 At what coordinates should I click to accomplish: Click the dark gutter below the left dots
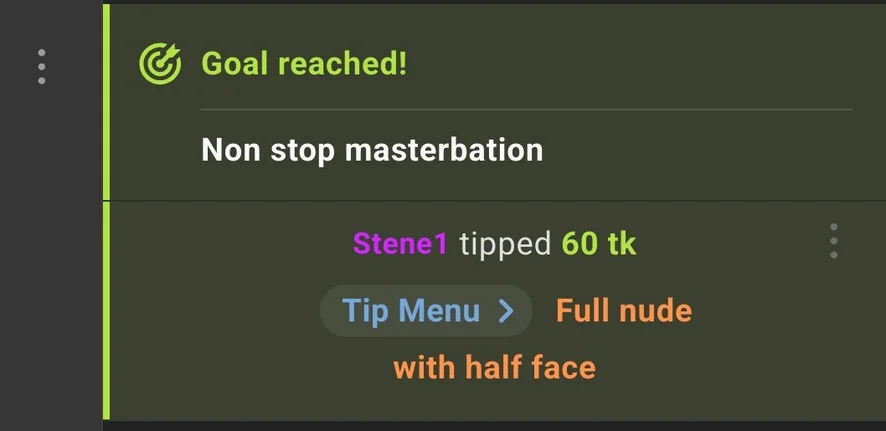click(50, 250)
